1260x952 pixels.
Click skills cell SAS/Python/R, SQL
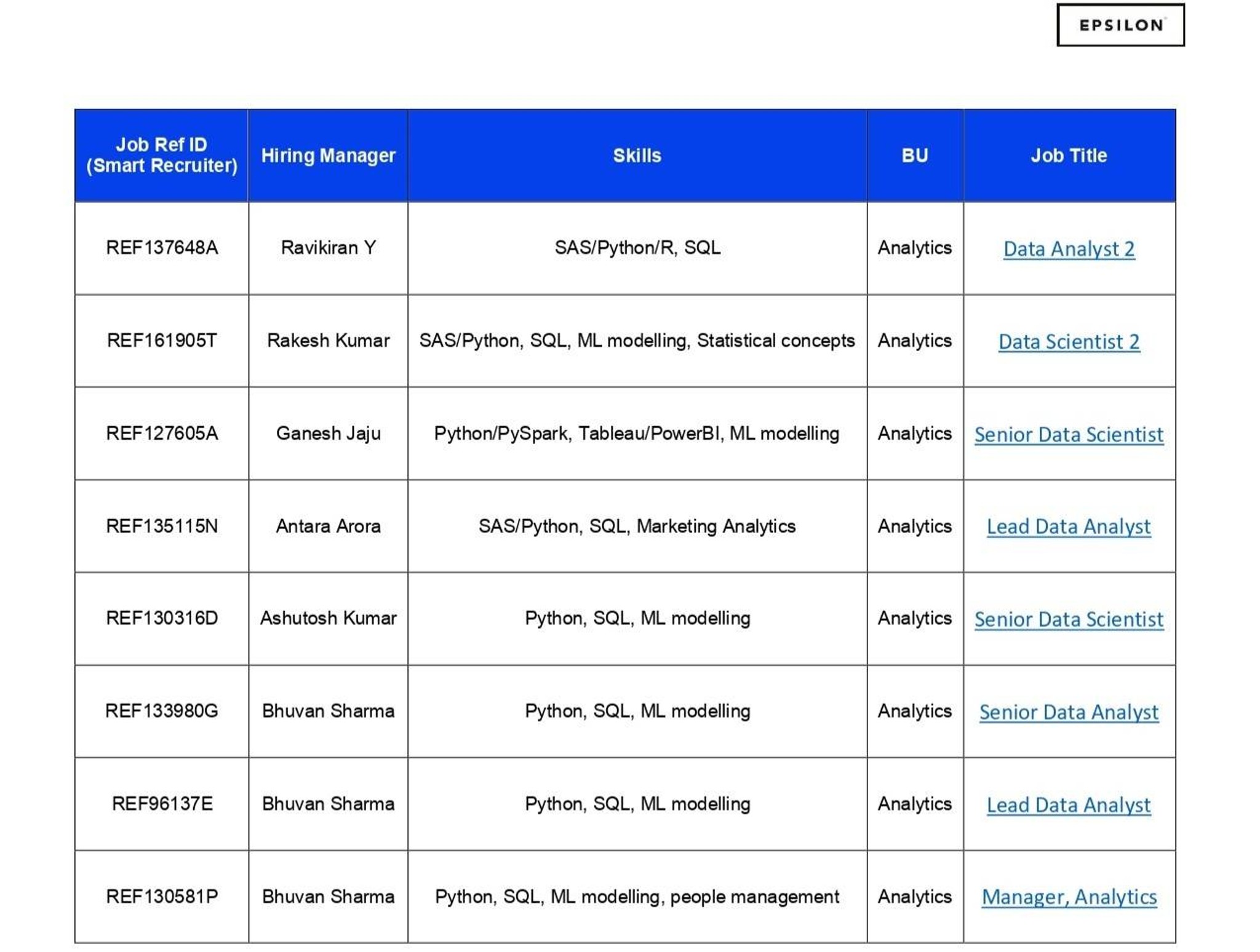pos(637,247)
